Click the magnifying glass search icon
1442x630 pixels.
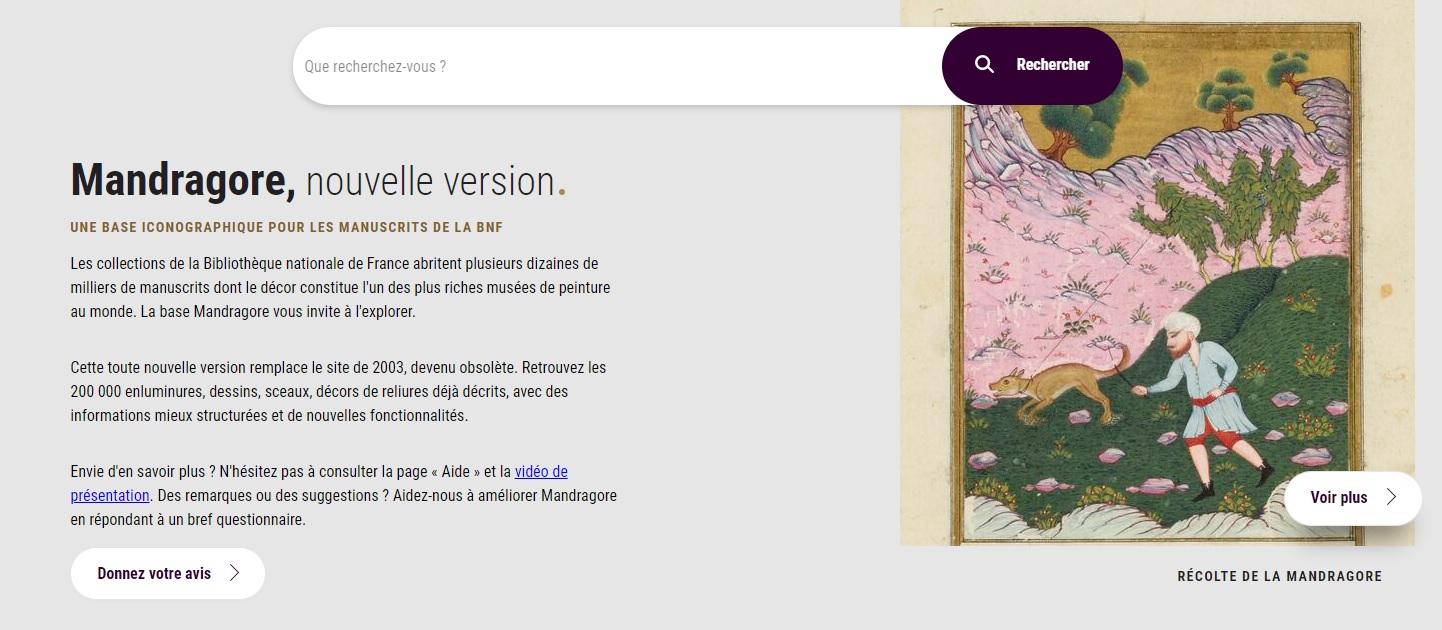[x=984, y=65]
